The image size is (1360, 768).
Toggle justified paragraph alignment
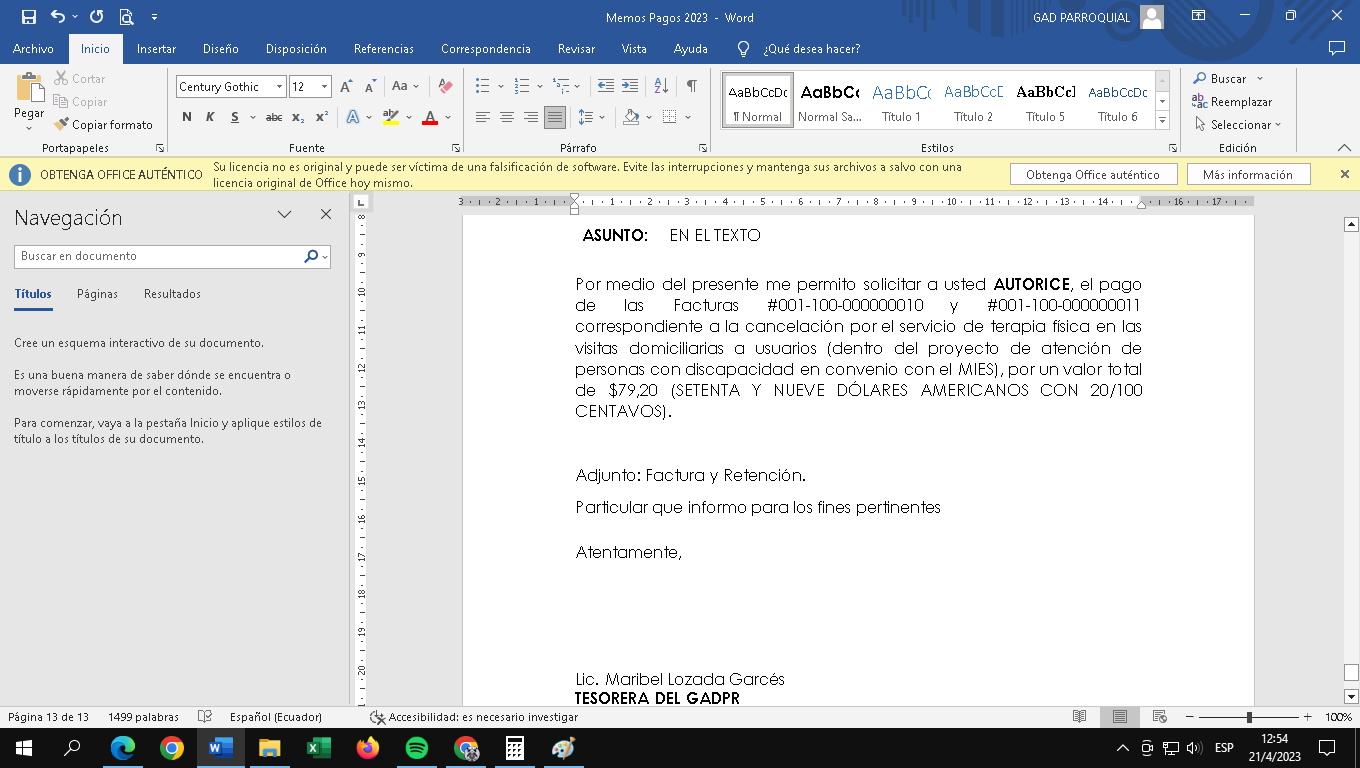coord(554,117)
